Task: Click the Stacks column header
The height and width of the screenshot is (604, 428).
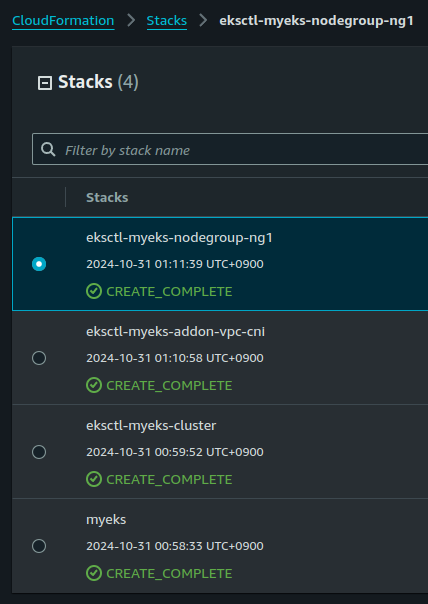Action: (107, 197)
